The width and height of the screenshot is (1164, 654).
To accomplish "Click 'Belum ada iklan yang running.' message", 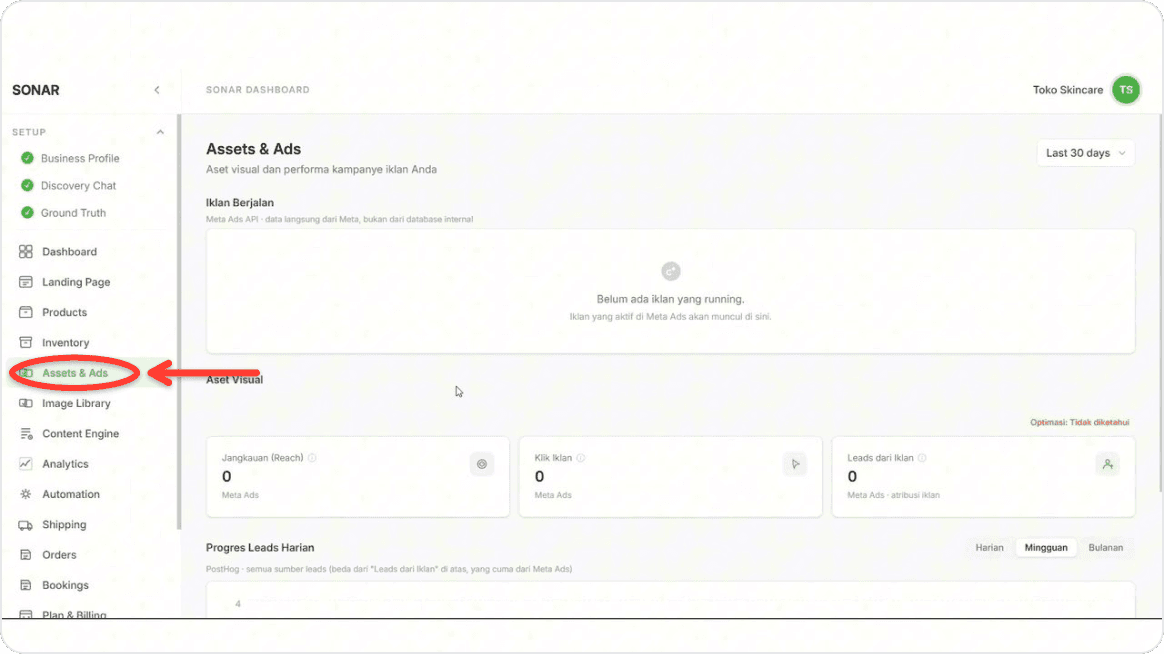I will [x=670, y=299].
